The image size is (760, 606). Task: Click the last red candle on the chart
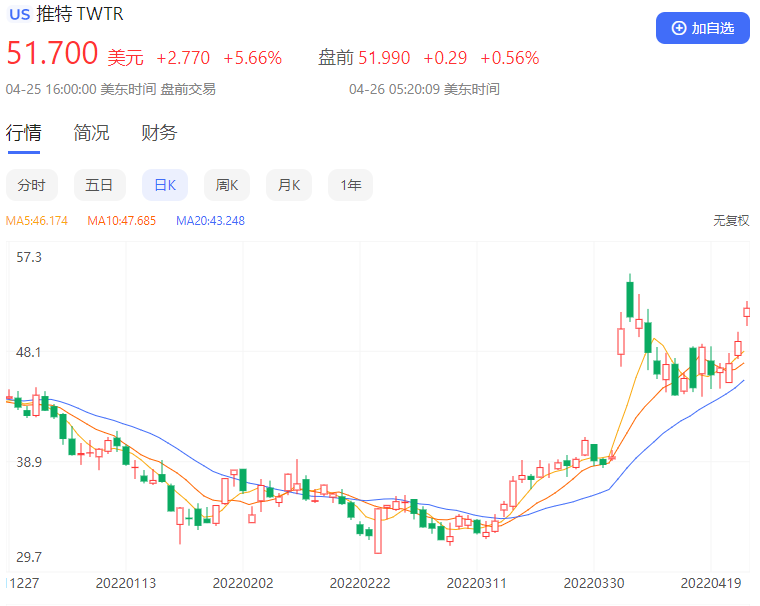coord(747,313)
